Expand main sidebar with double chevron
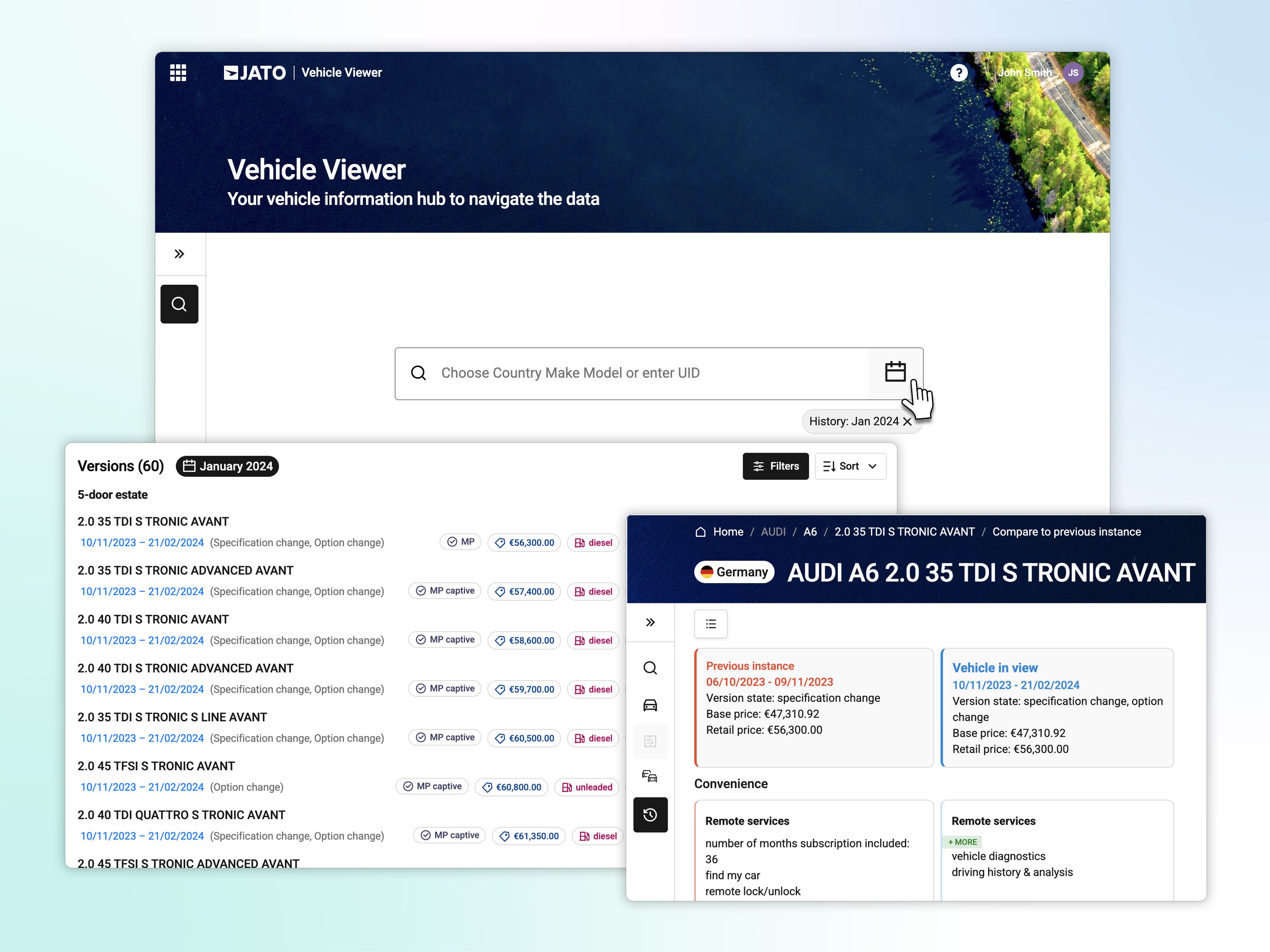 [x=180, y=253]
